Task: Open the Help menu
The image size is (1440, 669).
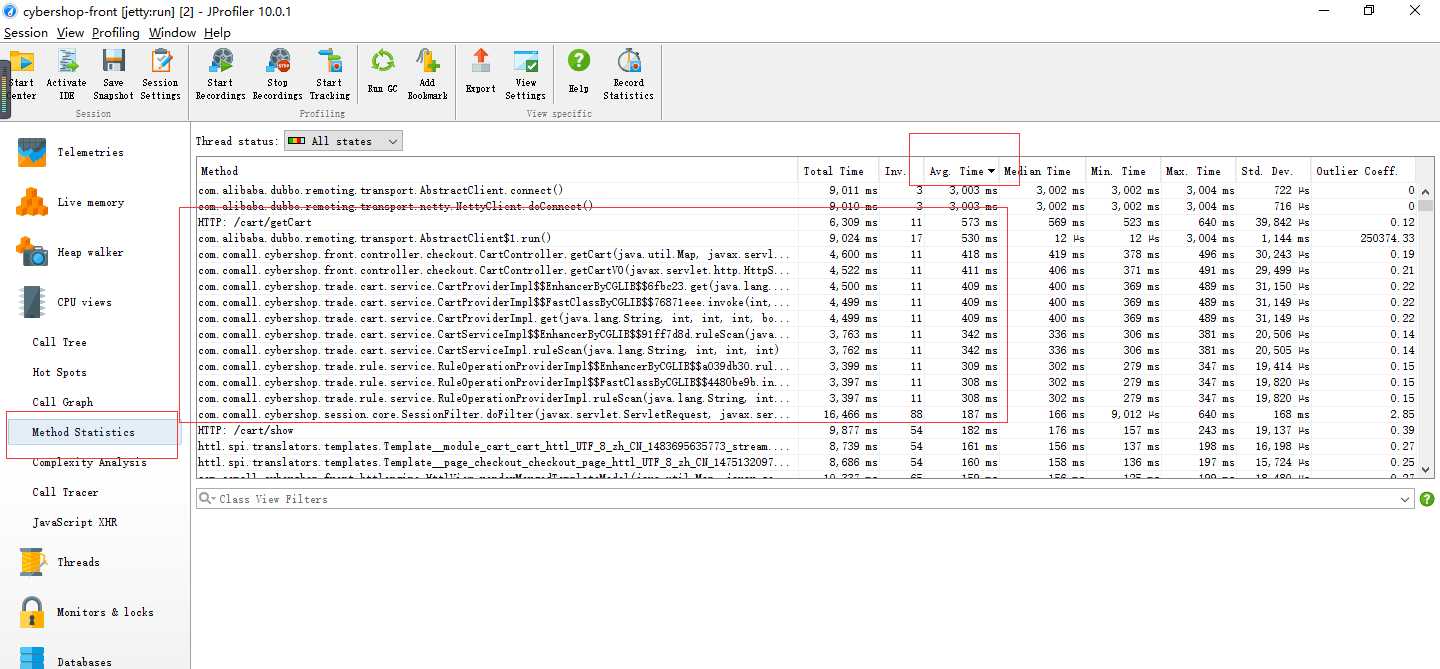Action: pyautogui.click(x=217, y=33)
